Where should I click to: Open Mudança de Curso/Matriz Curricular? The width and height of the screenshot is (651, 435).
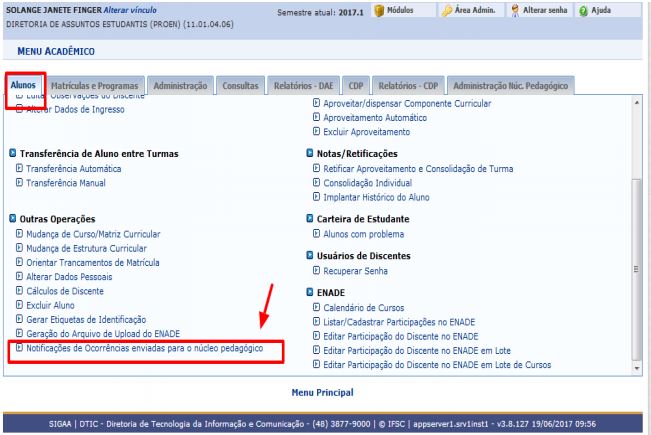point(94,233)
